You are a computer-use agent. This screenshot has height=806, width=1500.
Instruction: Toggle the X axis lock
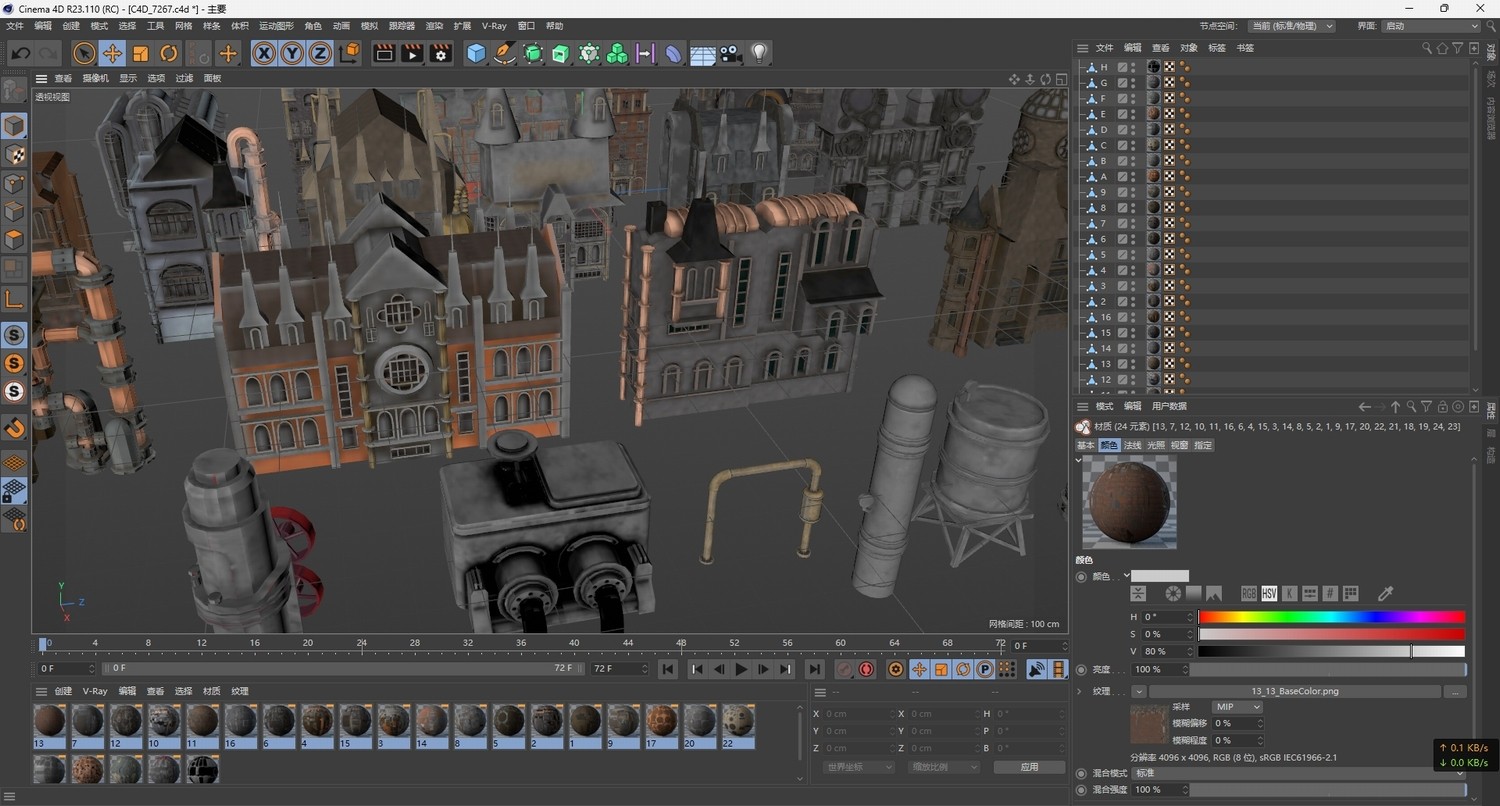click(x=264, y=54)
